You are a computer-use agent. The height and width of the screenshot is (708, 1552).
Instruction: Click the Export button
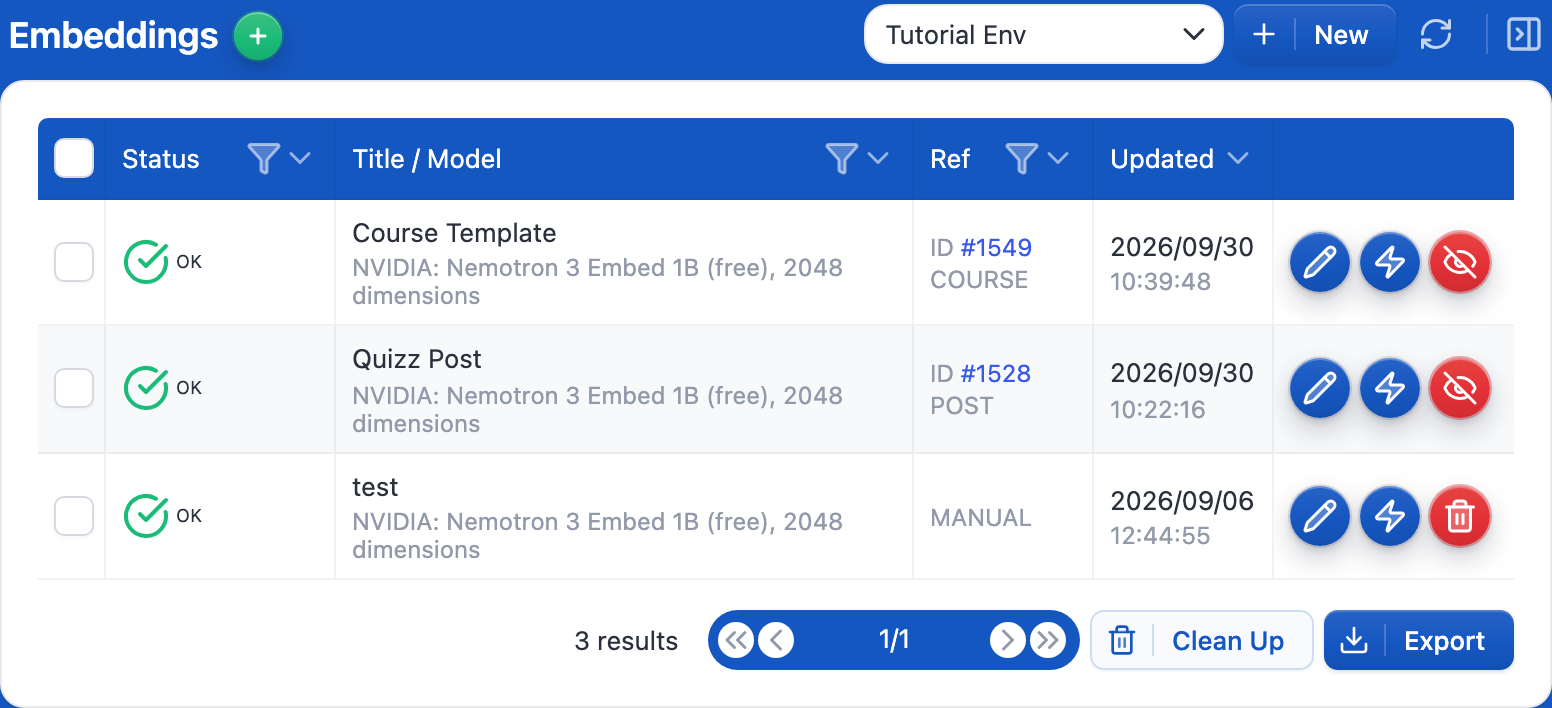coord(1419,640)
